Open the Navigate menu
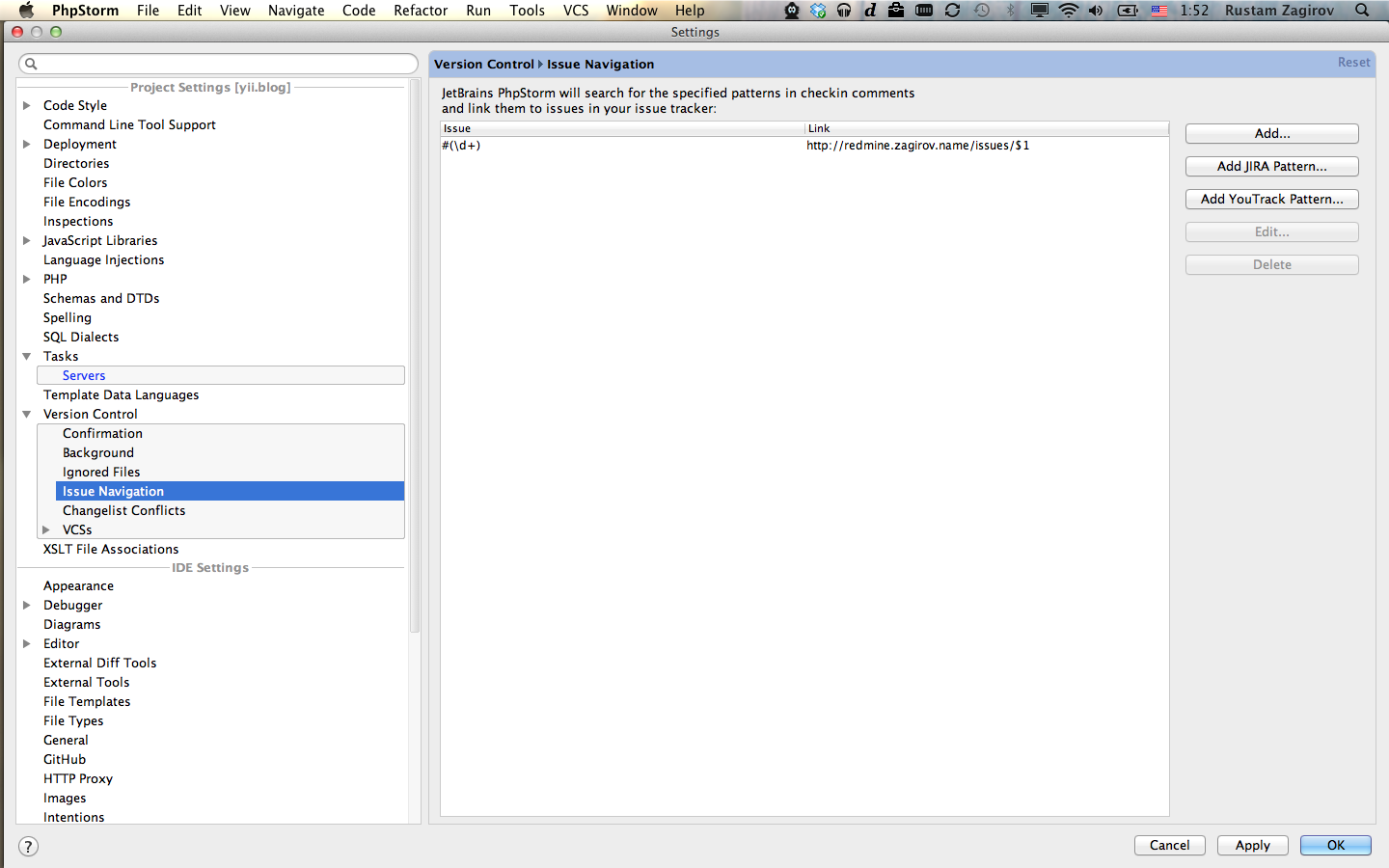Viewport: 1389px width, 868px height. pos(296,11)
